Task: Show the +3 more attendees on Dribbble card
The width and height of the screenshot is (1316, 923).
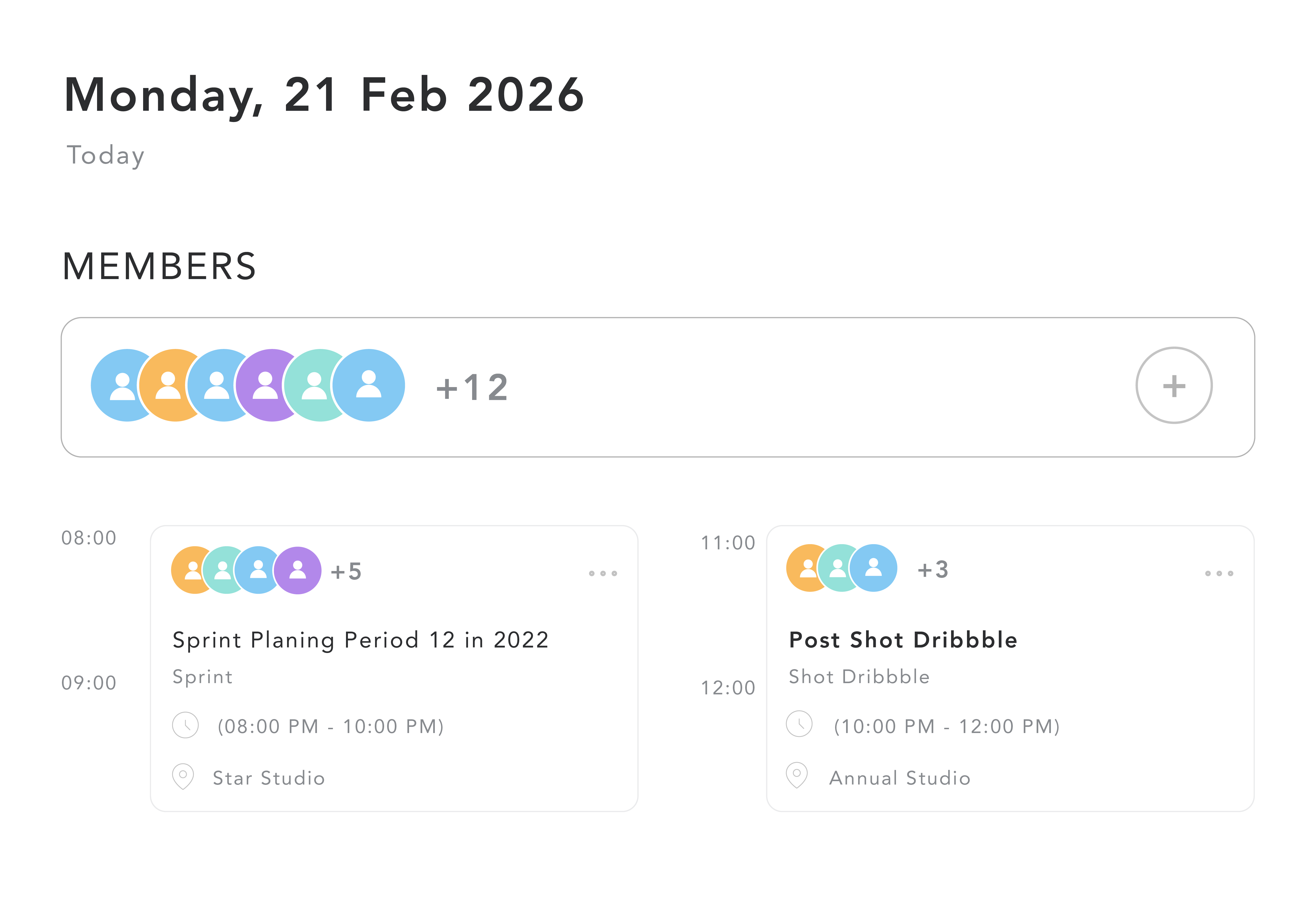Action: (933, 569)
